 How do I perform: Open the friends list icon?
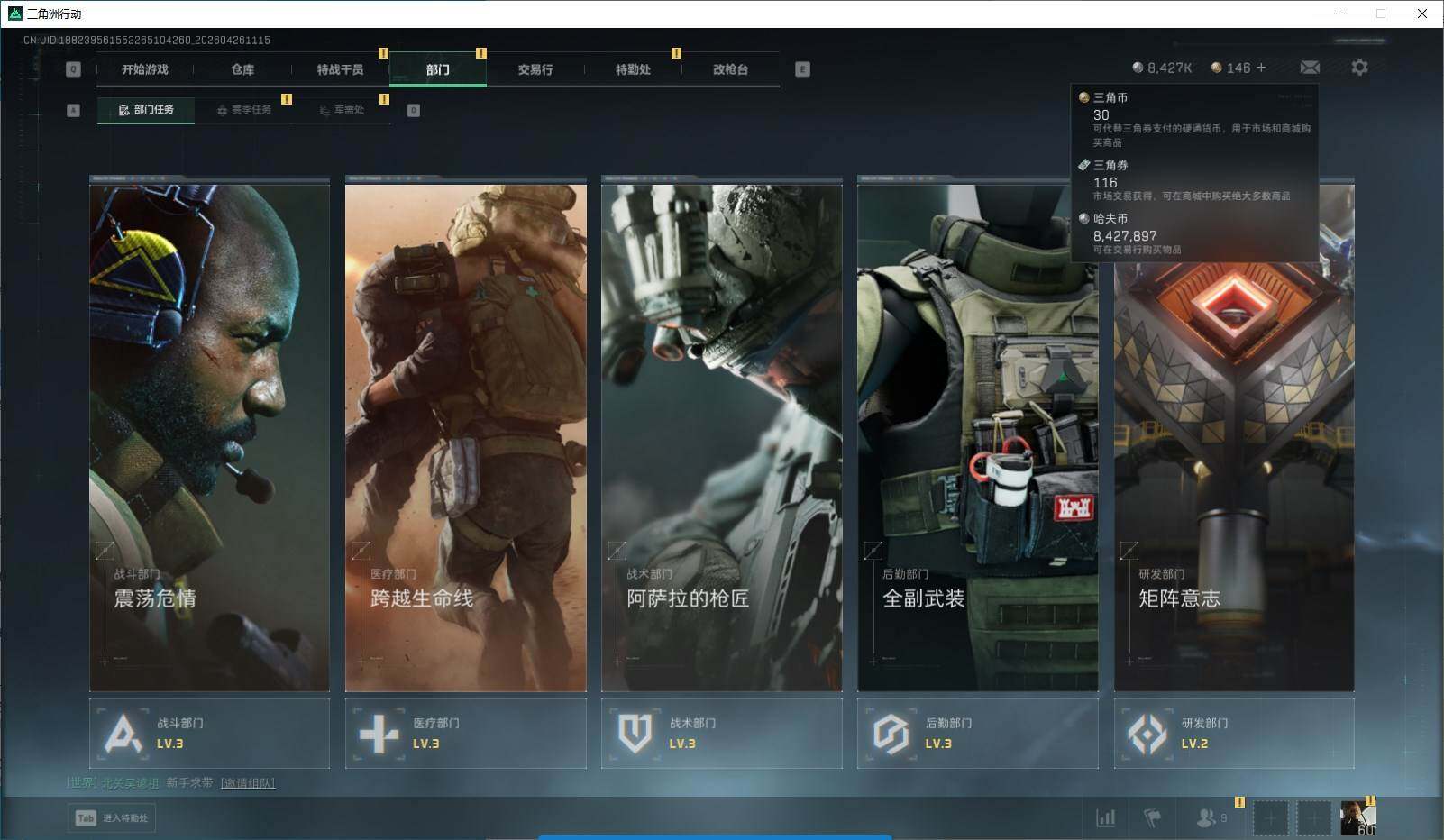click(x=1206, y=817)
